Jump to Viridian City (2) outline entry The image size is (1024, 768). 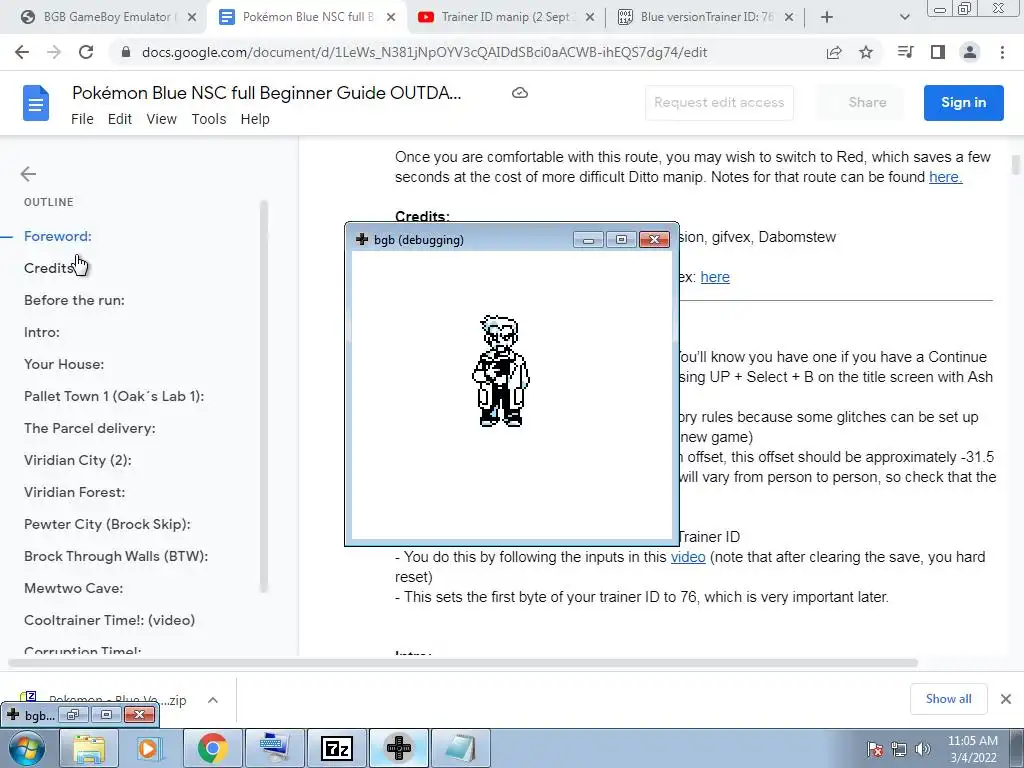78,460
